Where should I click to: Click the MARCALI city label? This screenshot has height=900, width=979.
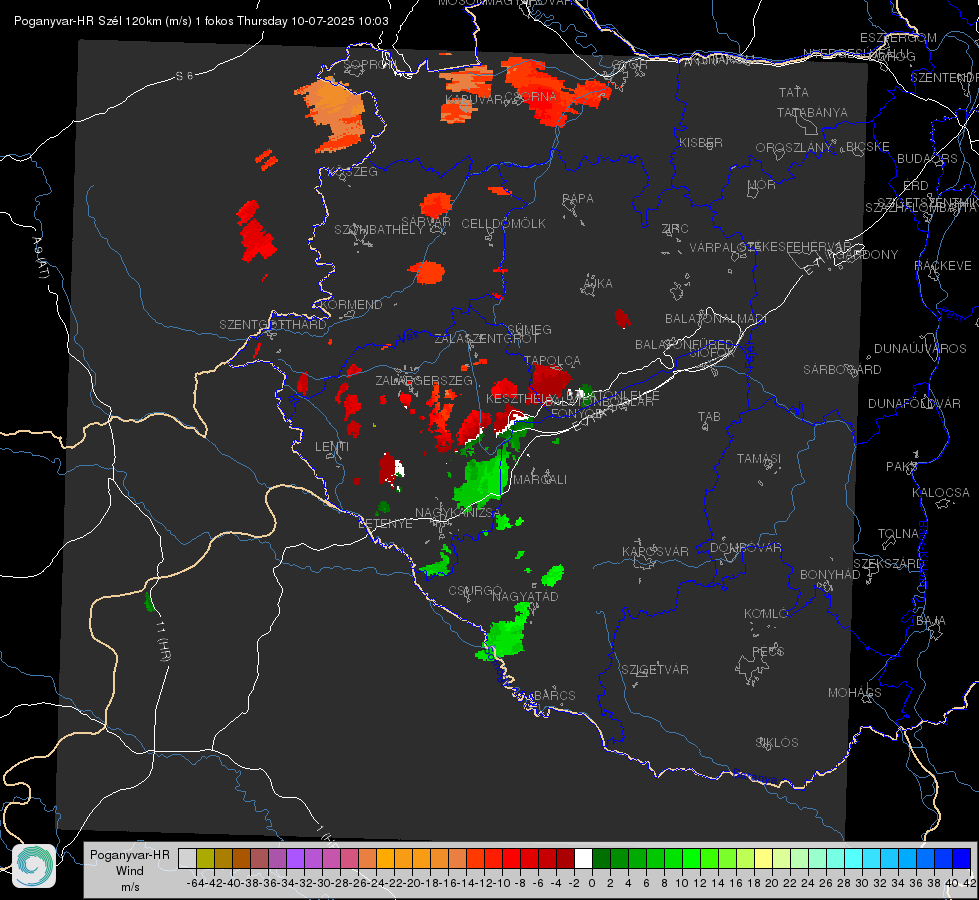[539, 480]
